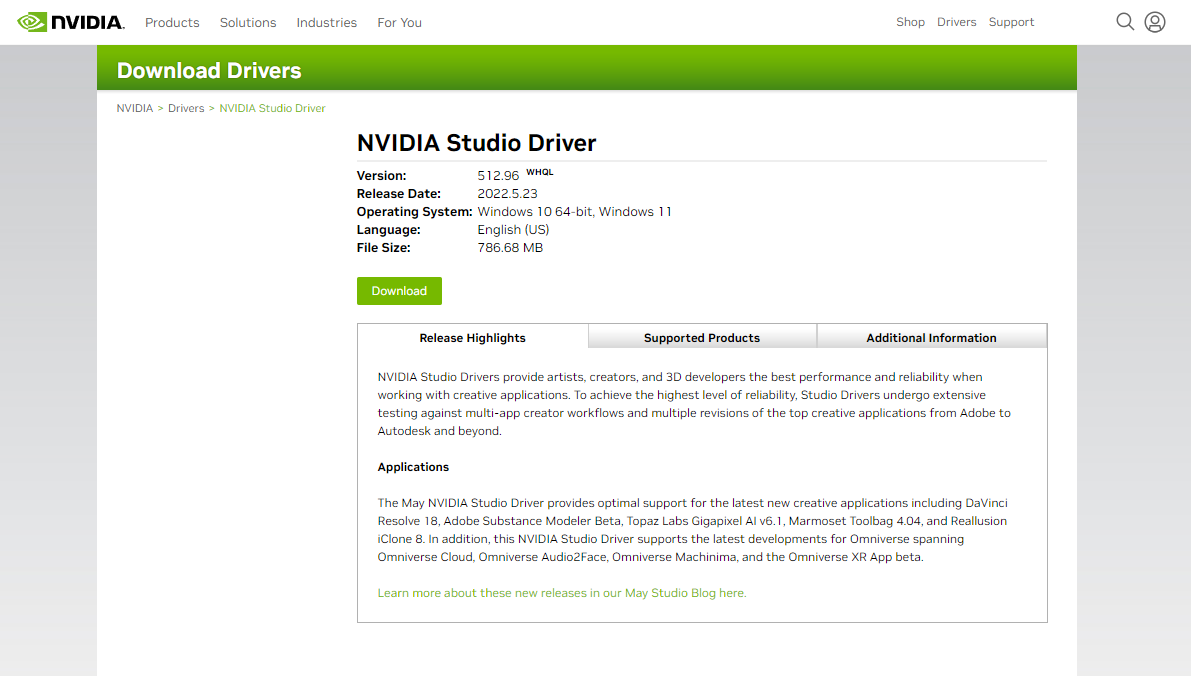
Task: Click the Language: label
Action: 388,229
